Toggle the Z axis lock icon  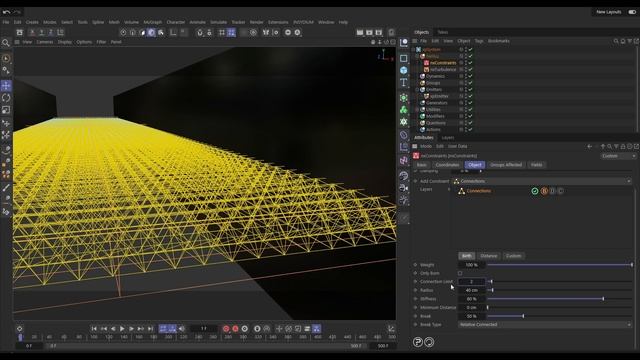51,32
